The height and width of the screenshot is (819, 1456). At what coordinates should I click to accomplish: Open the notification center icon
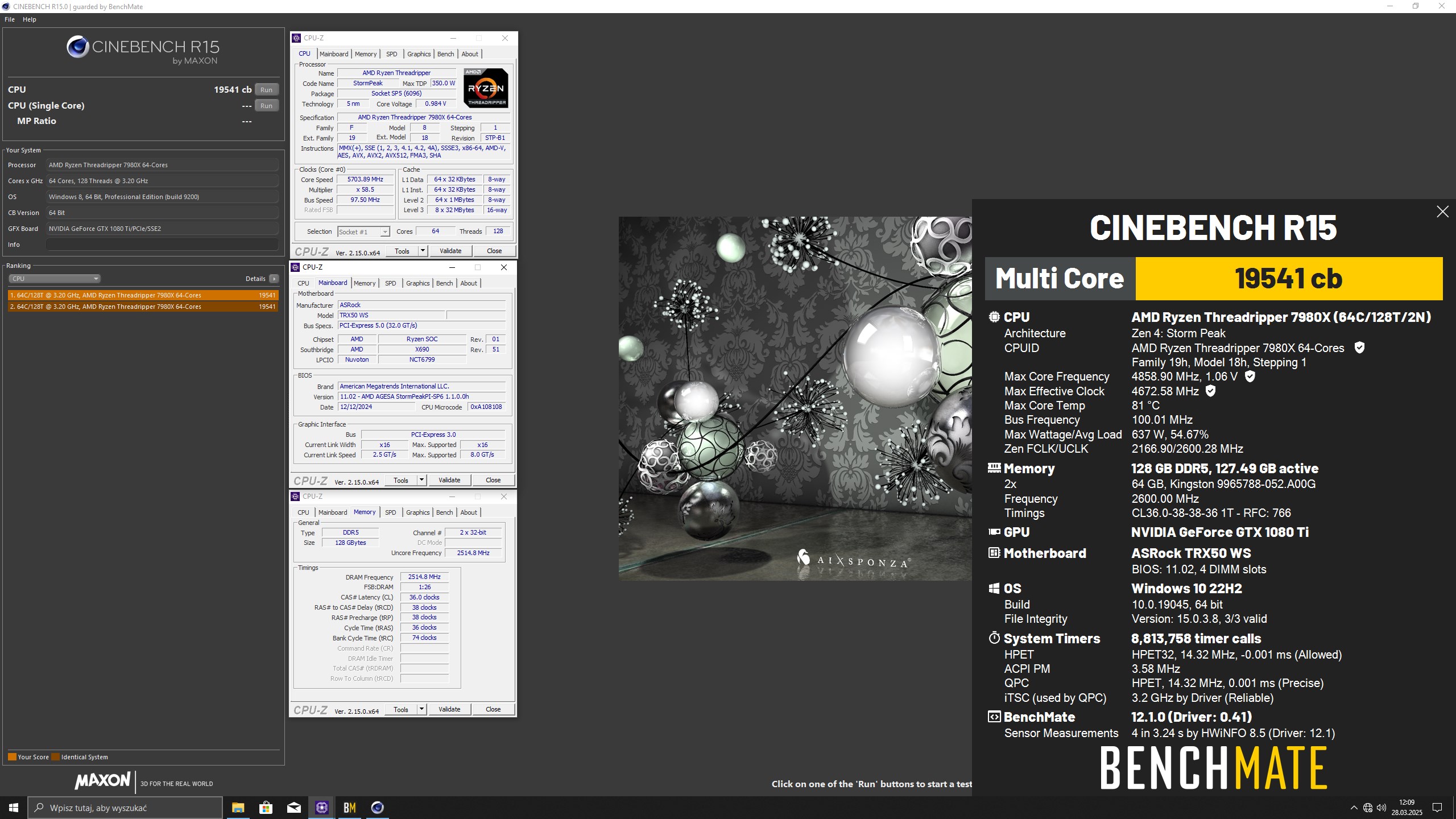(1437, 808)
